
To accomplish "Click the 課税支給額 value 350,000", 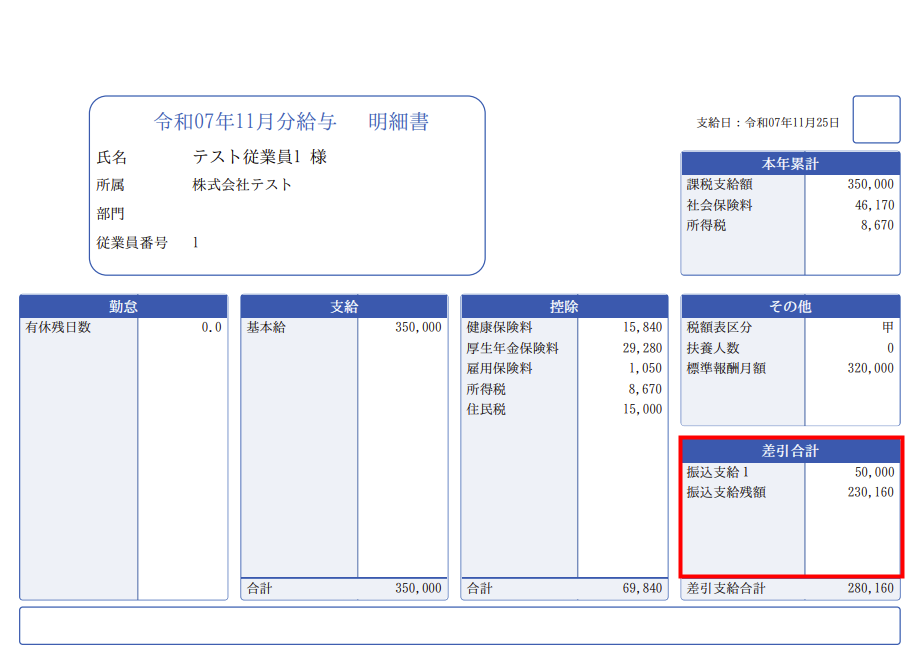I will (x=870, y=184).
